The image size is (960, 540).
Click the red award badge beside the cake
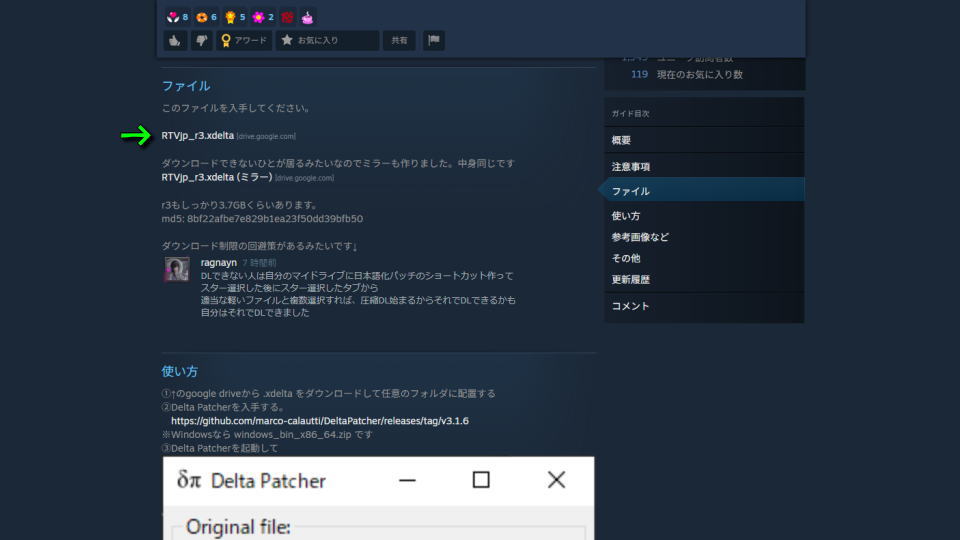[288, 17]
